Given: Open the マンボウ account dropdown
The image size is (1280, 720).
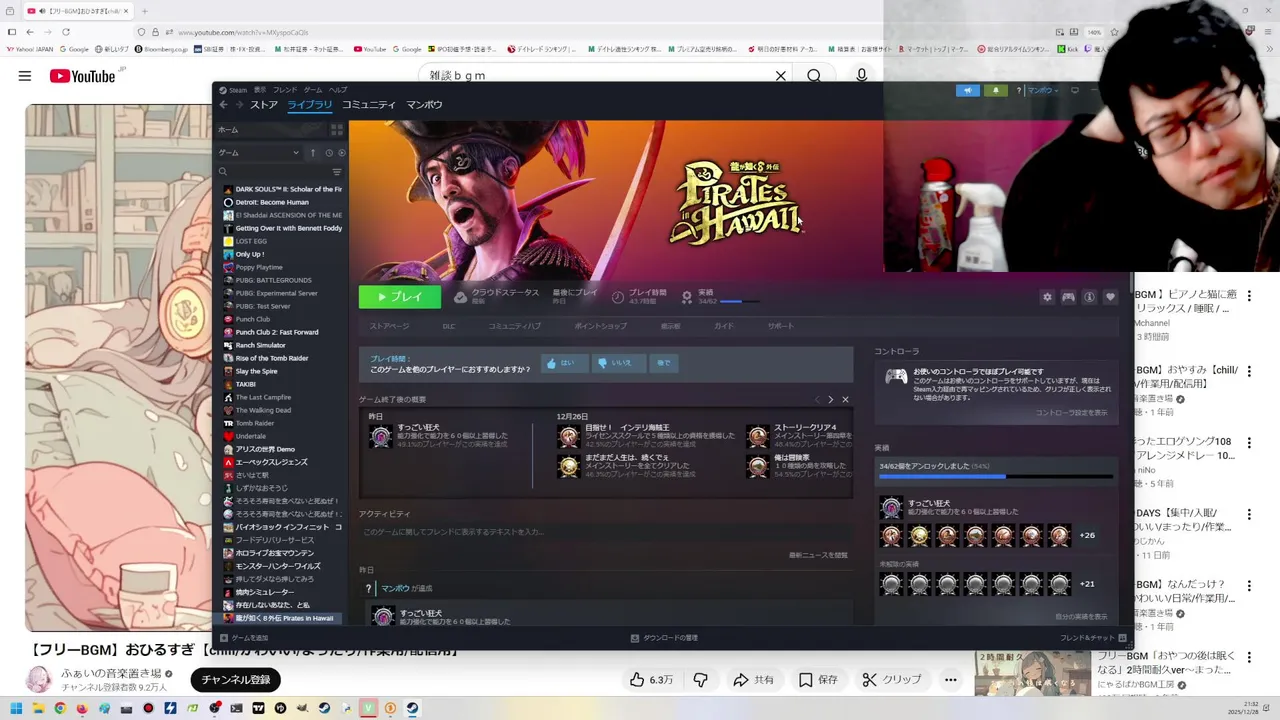Looking at the screenshot, I should [x=1043, y=91].
